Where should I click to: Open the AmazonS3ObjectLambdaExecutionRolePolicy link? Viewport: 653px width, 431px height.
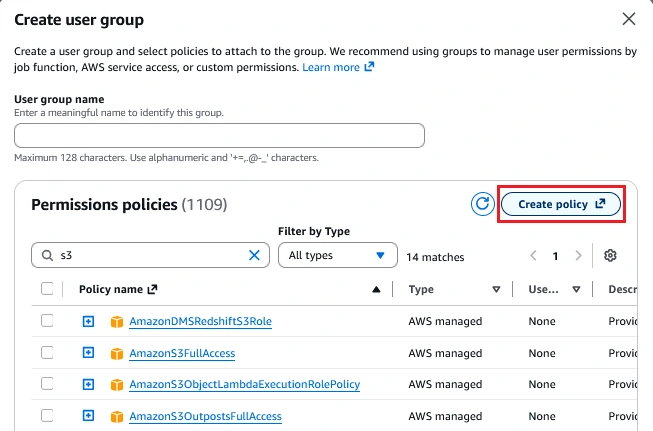point(244,384)
